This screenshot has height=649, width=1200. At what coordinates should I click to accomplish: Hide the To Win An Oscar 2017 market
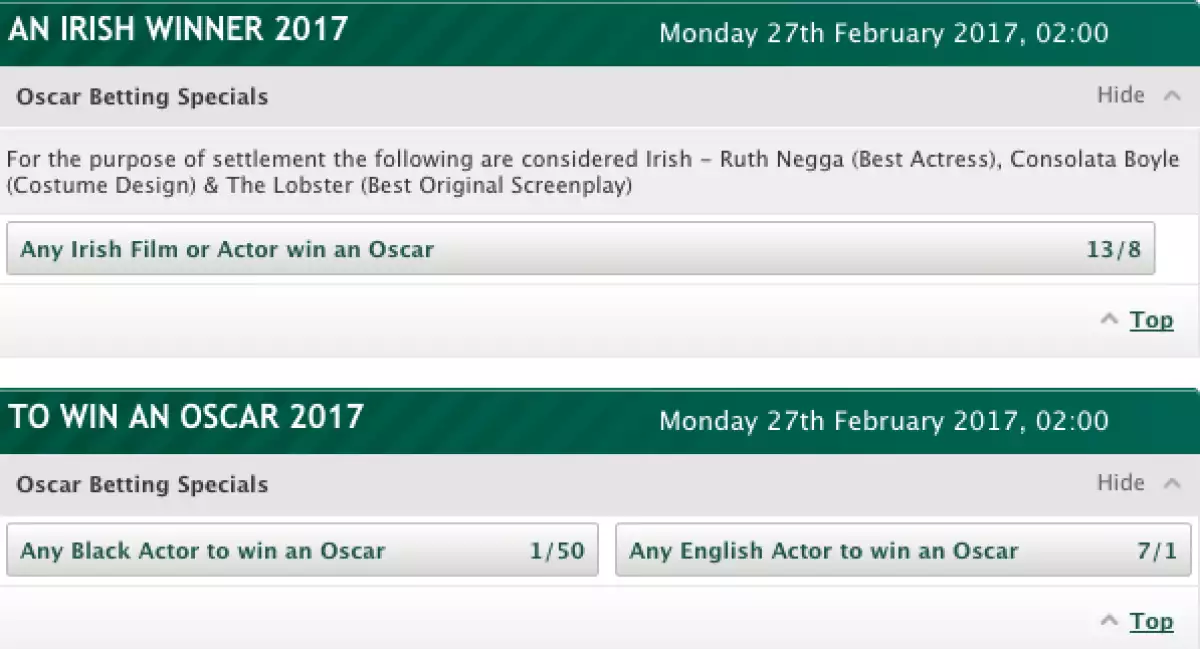[x=1121, y=483]
